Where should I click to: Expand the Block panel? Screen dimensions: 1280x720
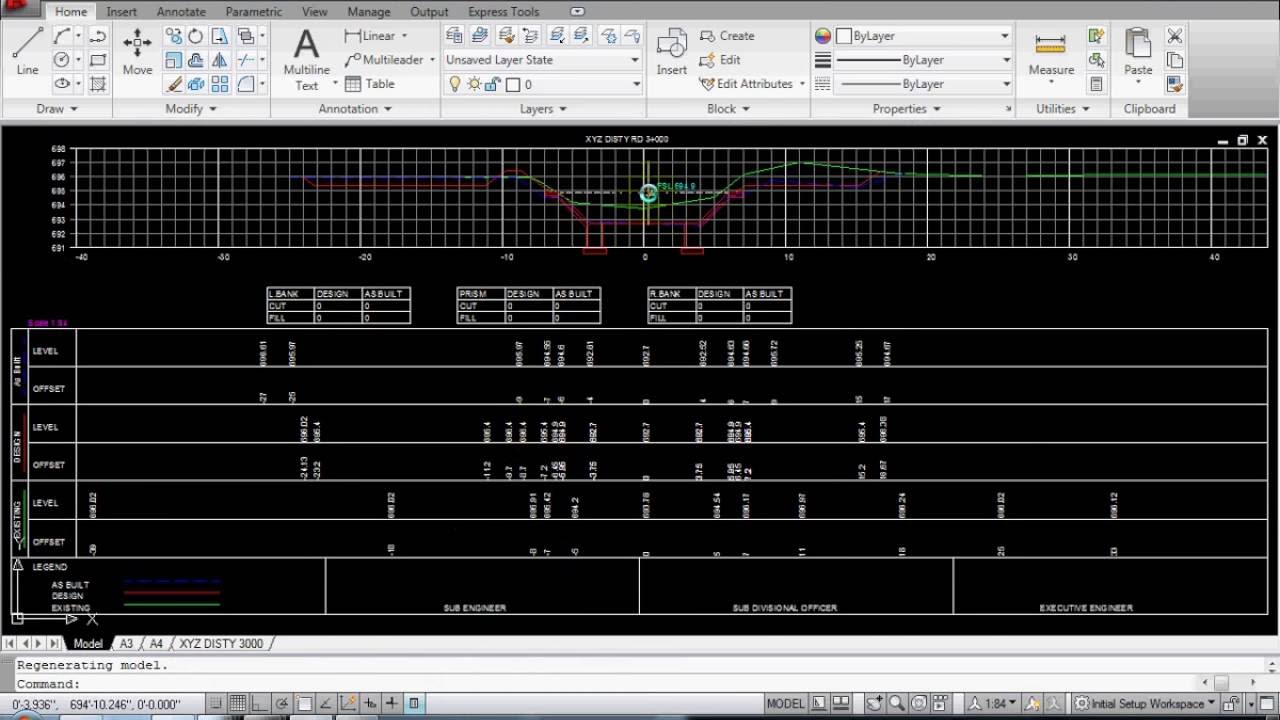point(728,109)
